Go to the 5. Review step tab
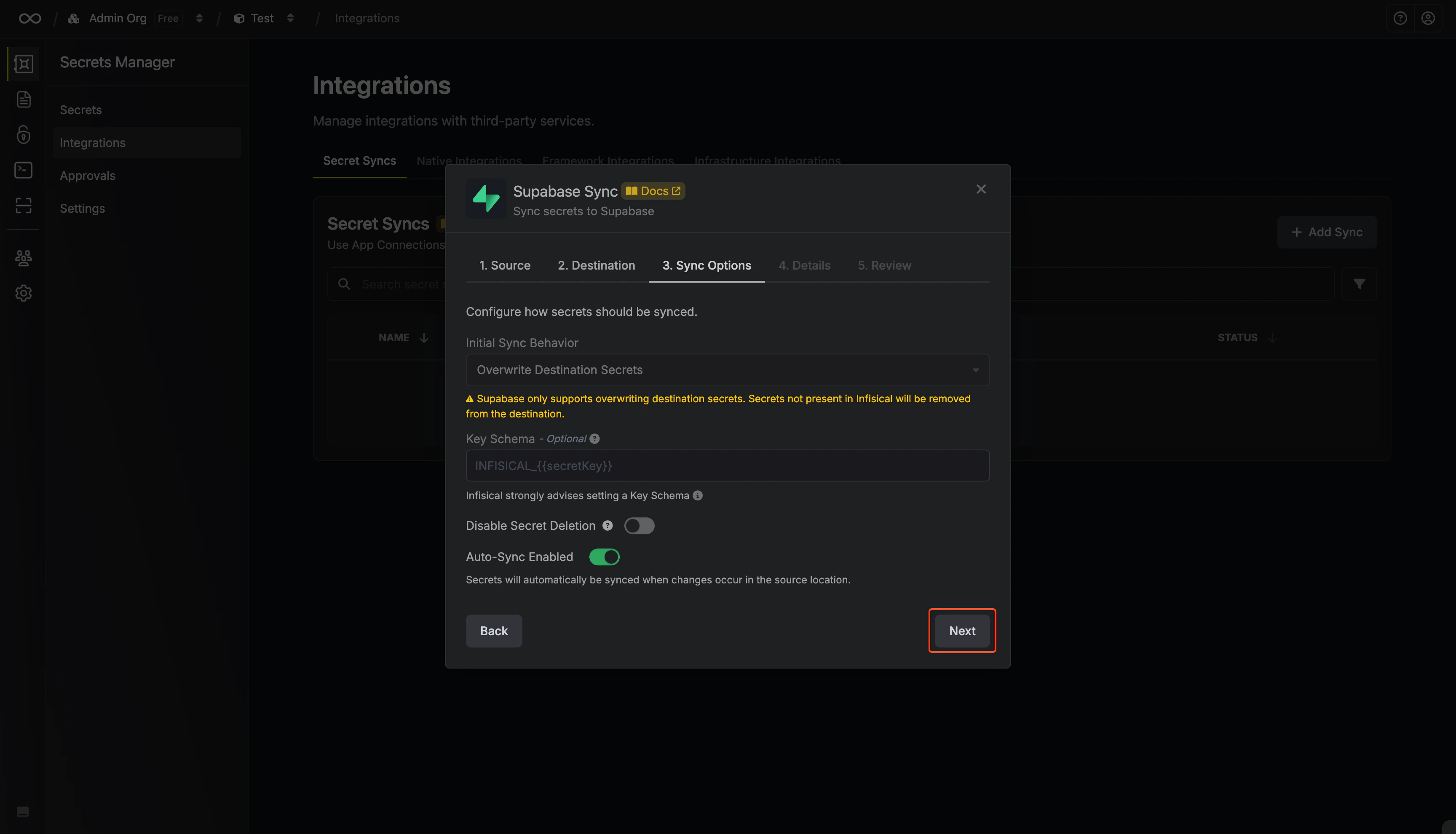Viewport: 1456px width, 834px height. (884, 265)
